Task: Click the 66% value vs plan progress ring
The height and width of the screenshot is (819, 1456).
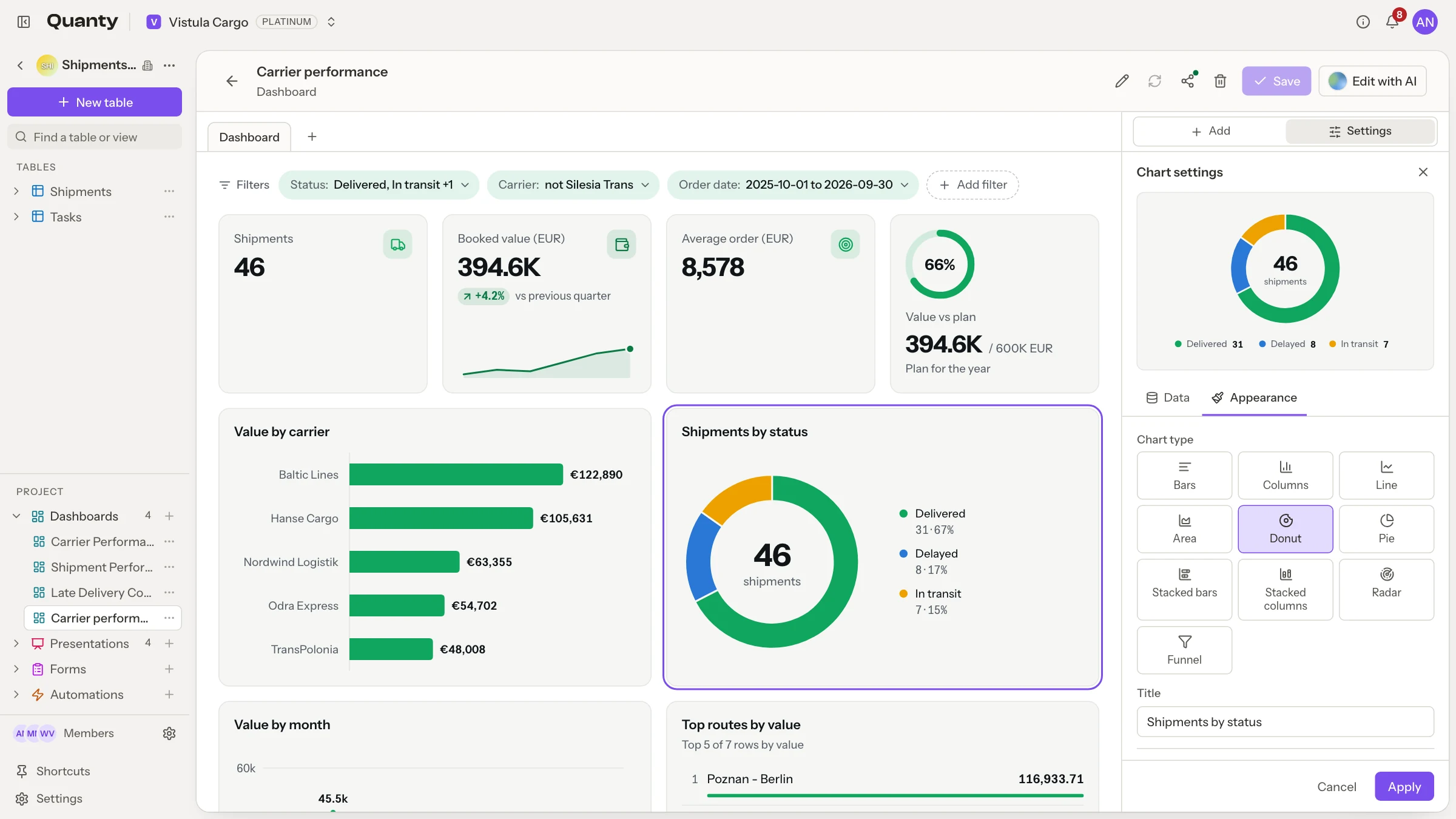Action: (940, 264)
